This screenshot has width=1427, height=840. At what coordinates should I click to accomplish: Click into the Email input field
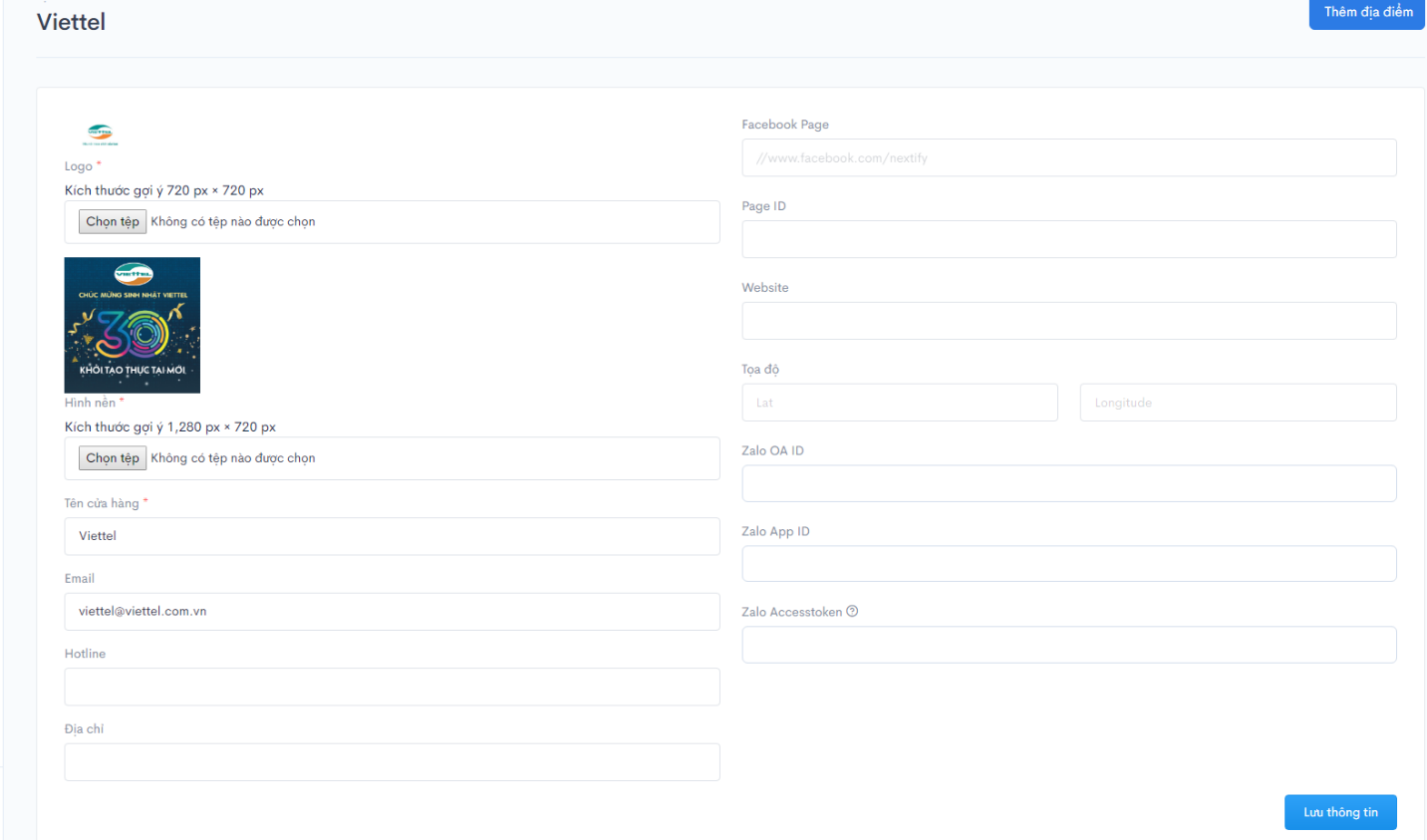(x=392, y=612)
